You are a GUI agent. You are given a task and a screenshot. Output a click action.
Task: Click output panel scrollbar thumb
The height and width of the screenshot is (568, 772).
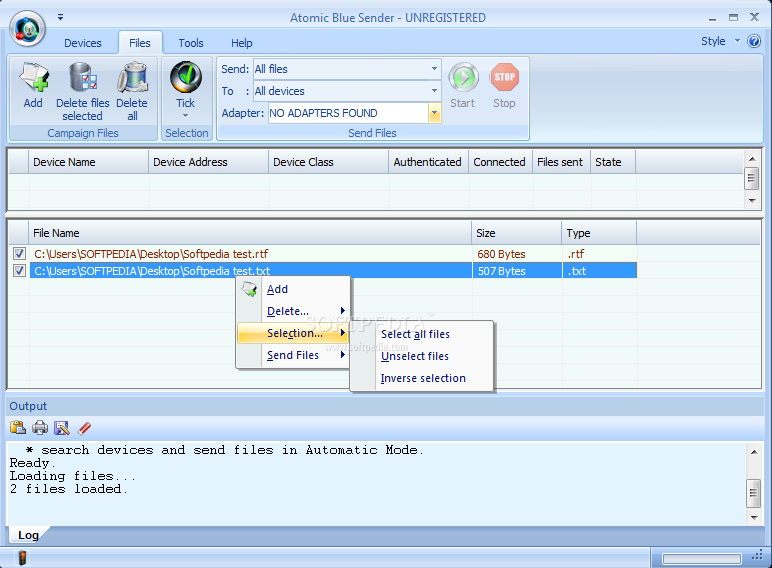tap(753, 493)
